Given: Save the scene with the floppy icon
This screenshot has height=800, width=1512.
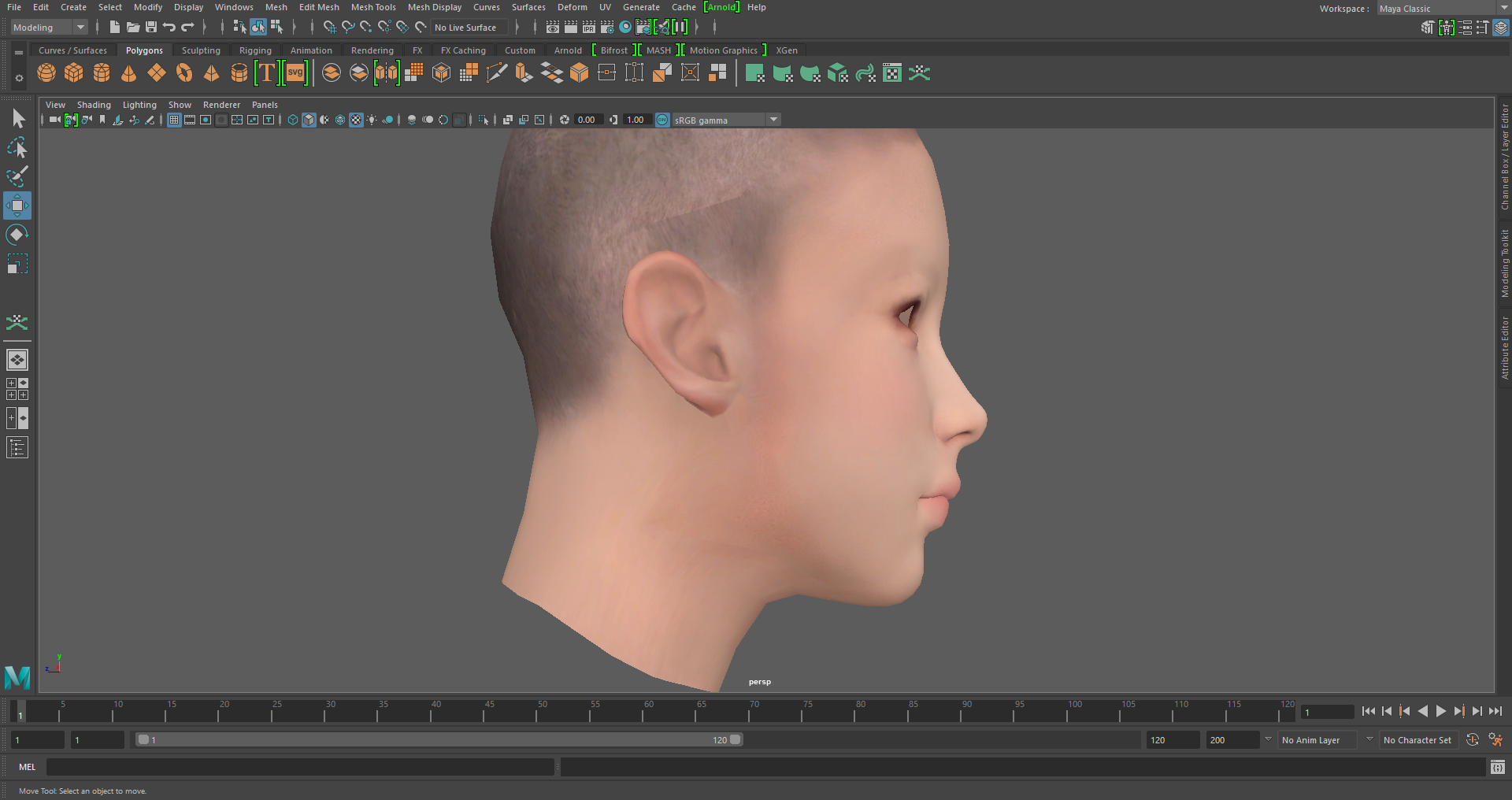Looking at the screenshot, I should click(x=151, y=27).
